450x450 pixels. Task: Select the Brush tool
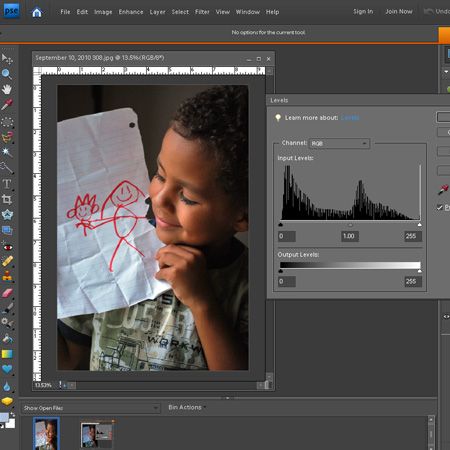point(7,308)
